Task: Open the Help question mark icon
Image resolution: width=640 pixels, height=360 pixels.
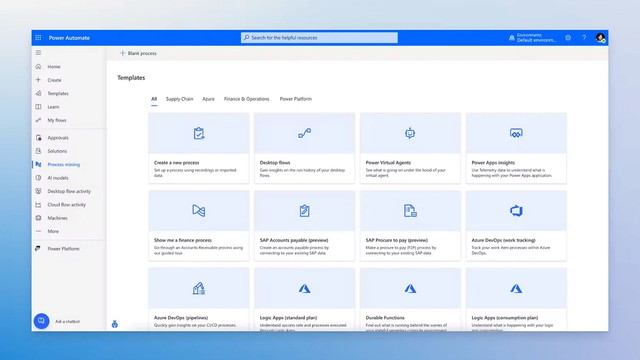Action: coord(584,38)
